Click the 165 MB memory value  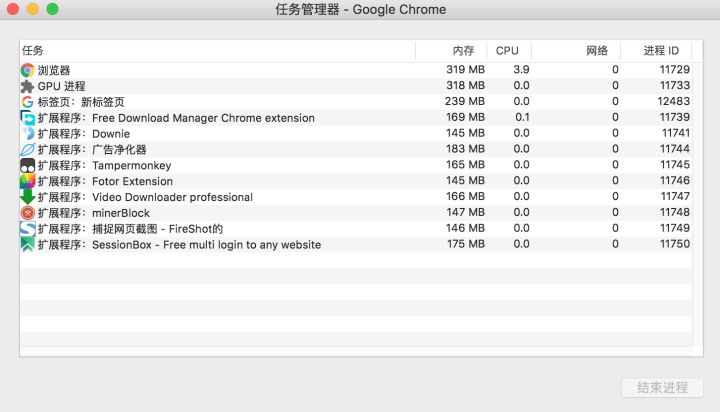point(465,164)
